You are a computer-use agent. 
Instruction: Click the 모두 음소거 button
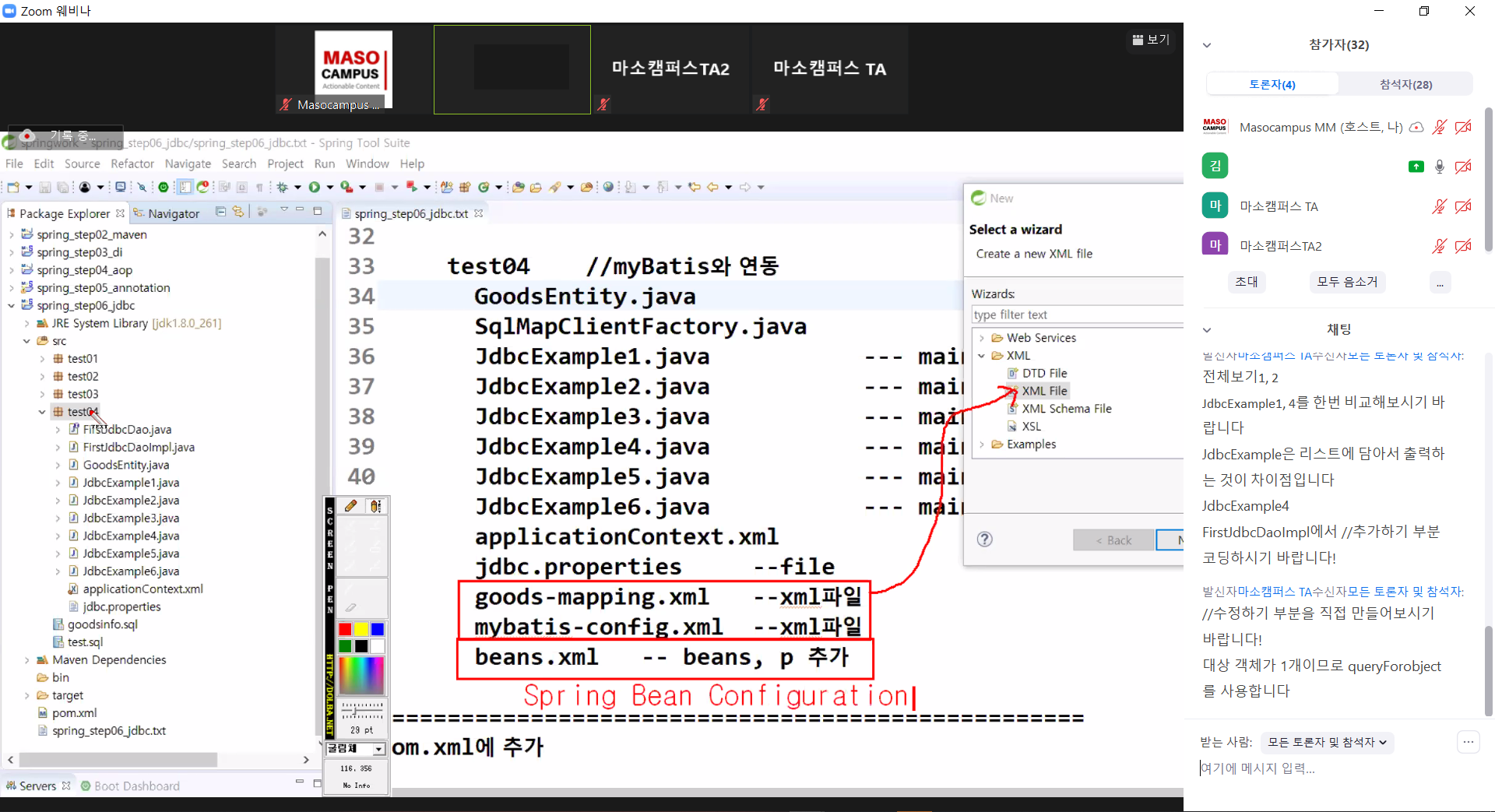tap(1347, 282)
